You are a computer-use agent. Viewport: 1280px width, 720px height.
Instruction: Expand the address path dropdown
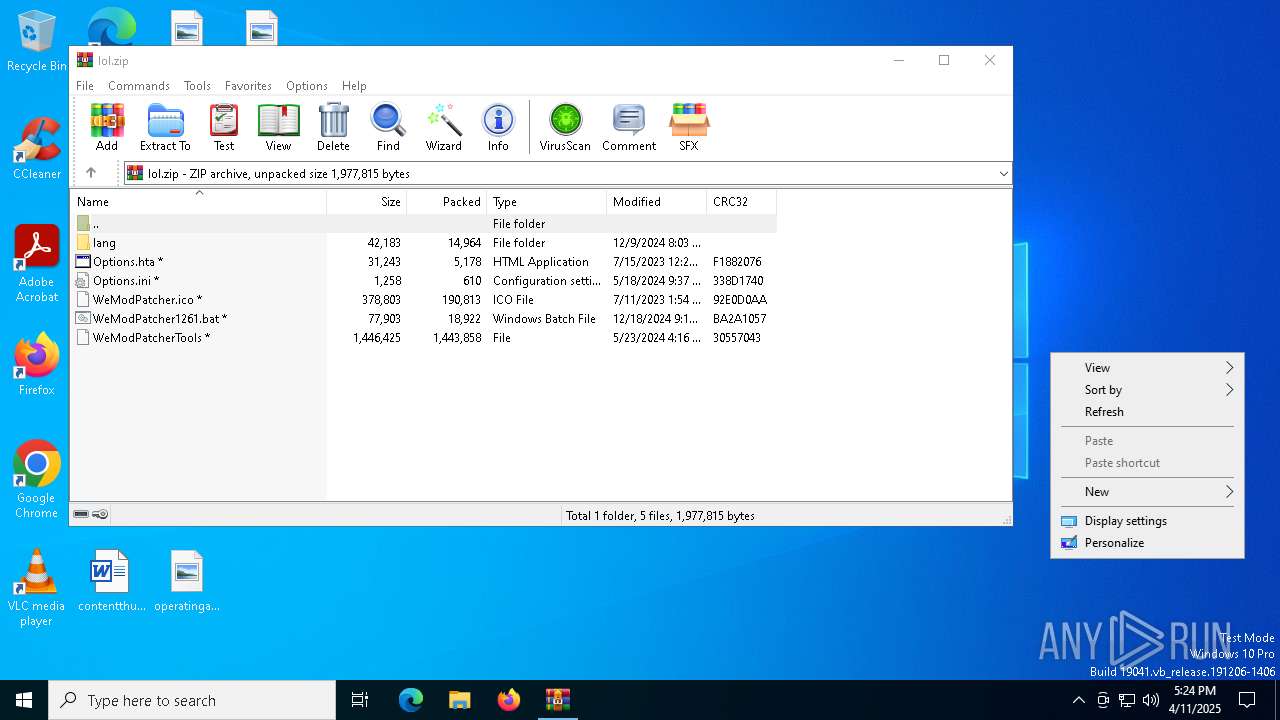coord(1003,174)
